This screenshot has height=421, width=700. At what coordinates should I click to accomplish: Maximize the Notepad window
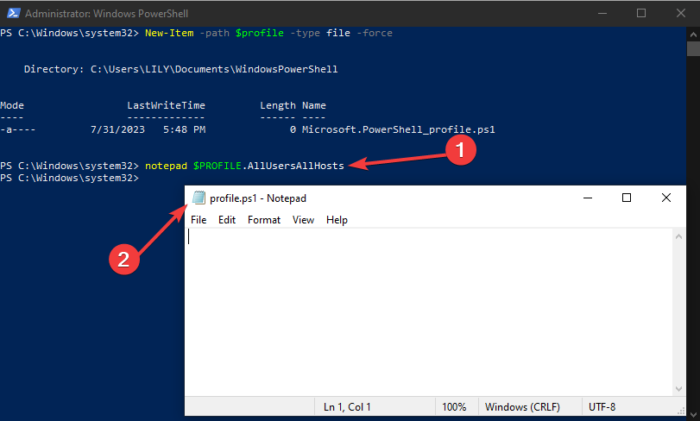coord(626,198)
